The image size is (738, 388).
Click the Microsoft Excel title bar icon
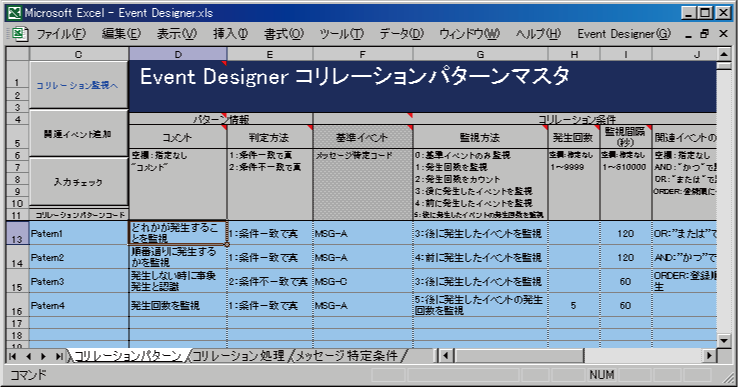point(14,13)
